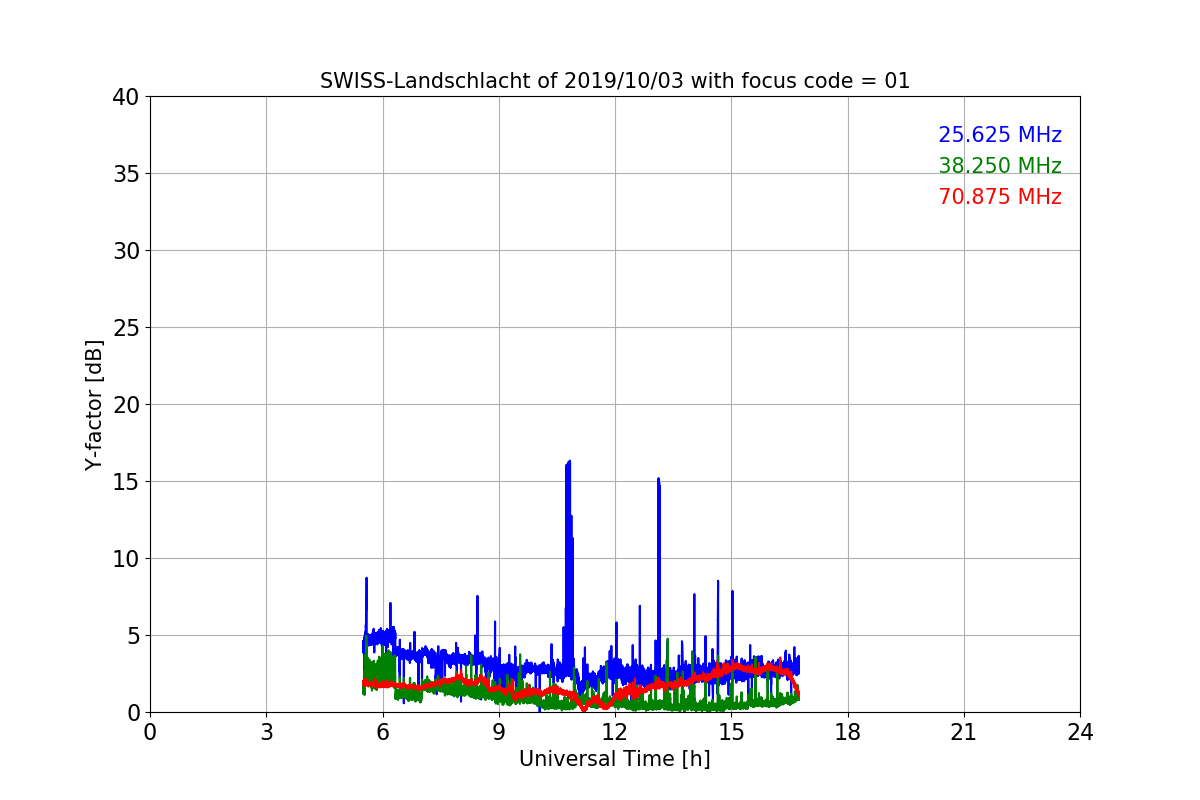Click the y-axis tick label 40

click(x=126, y=97)
